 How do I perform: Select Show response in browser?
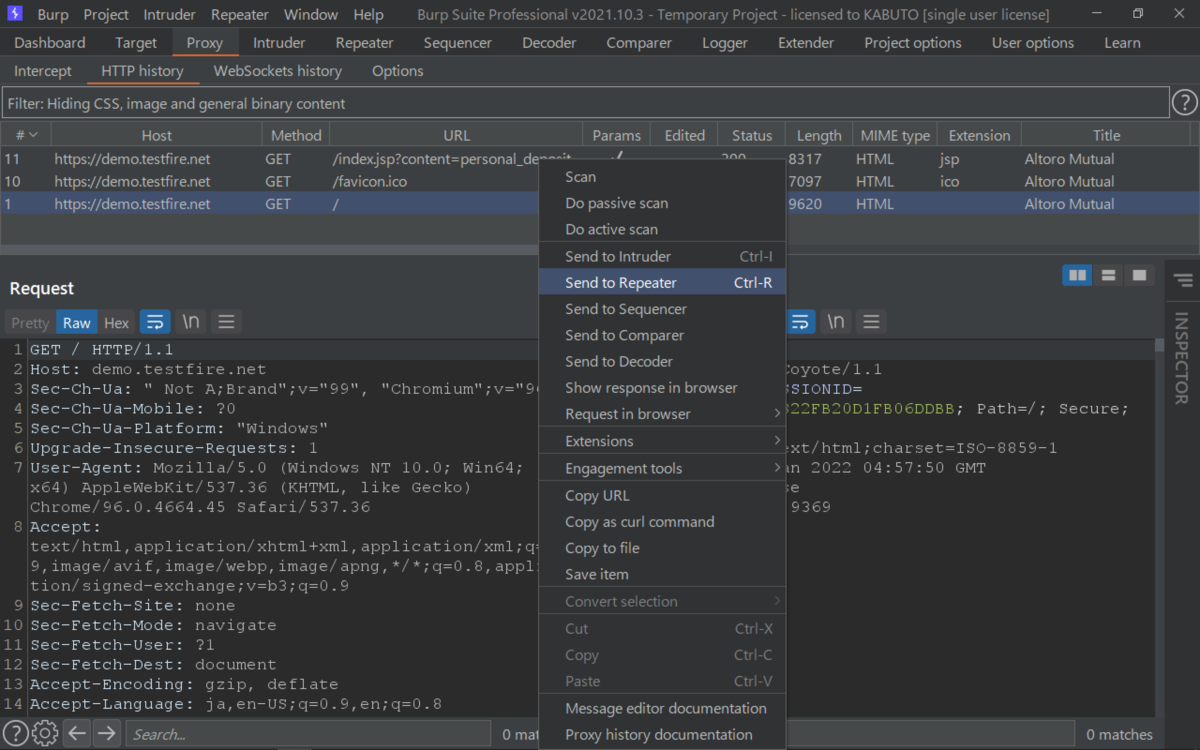click(x=662, y=388)
